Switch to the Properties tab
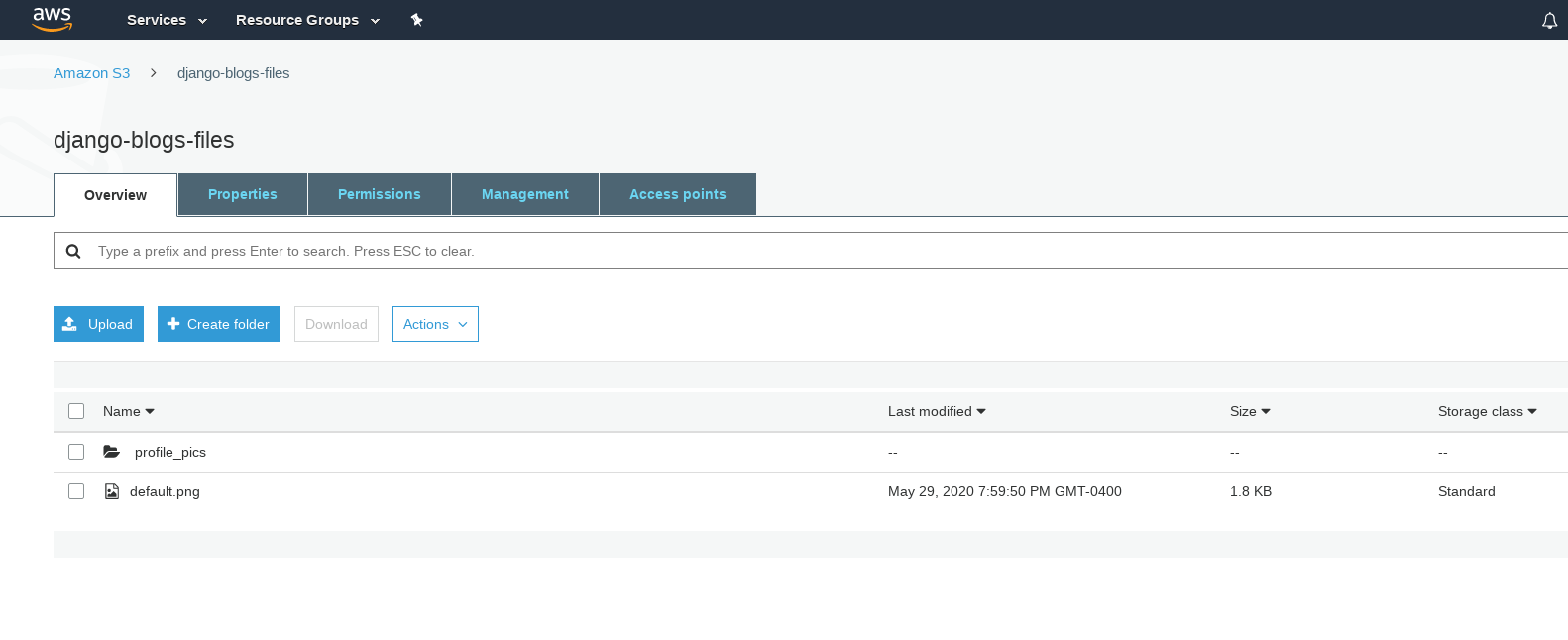Screen dimensions: 1568x640 point(243,194)
